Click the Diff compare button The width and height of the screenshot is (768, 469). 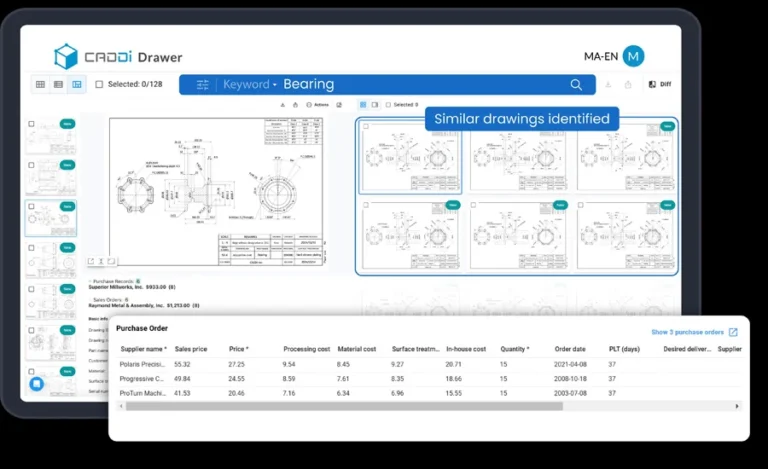pyautogui.click(x=660, y=84)
